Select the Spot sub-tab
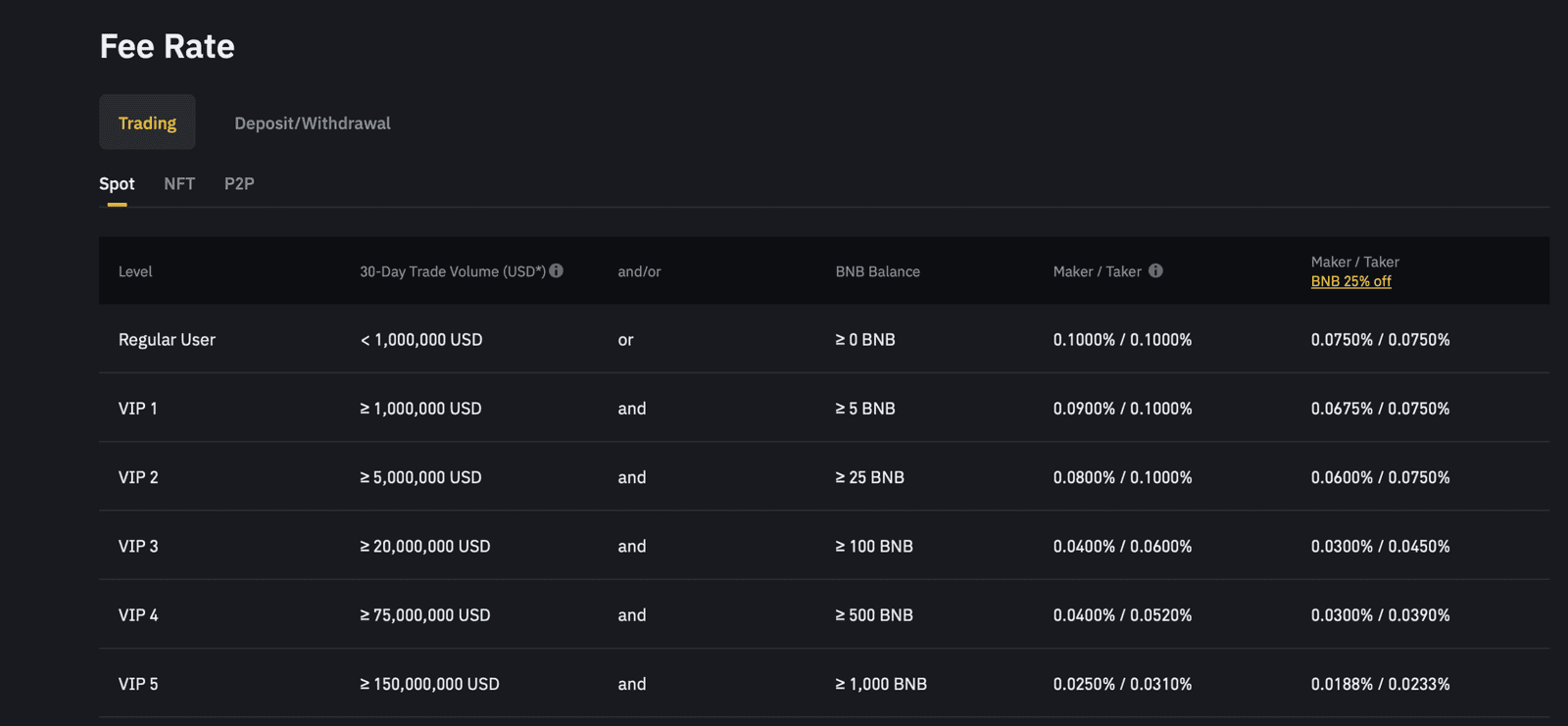Viewport: 1568px width, 726px height. (x=117, y=184)
